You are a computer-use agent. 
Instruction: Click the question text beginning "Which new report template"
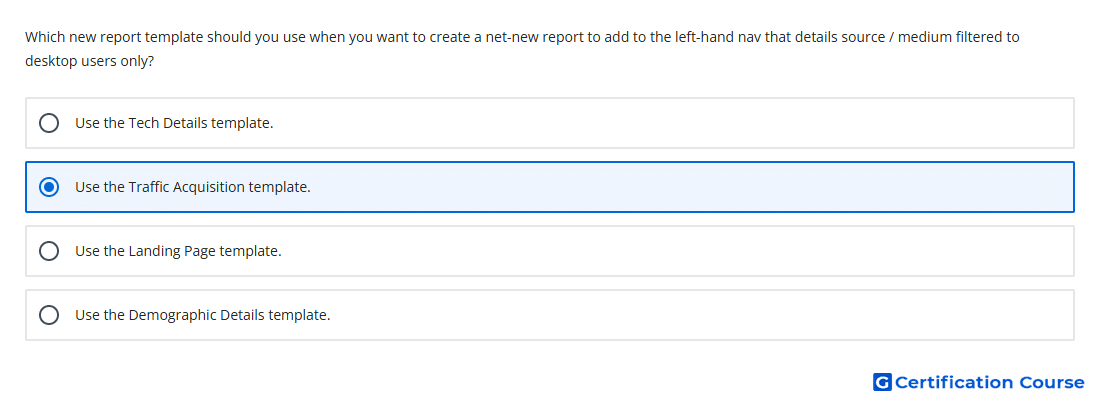point(522,49)
